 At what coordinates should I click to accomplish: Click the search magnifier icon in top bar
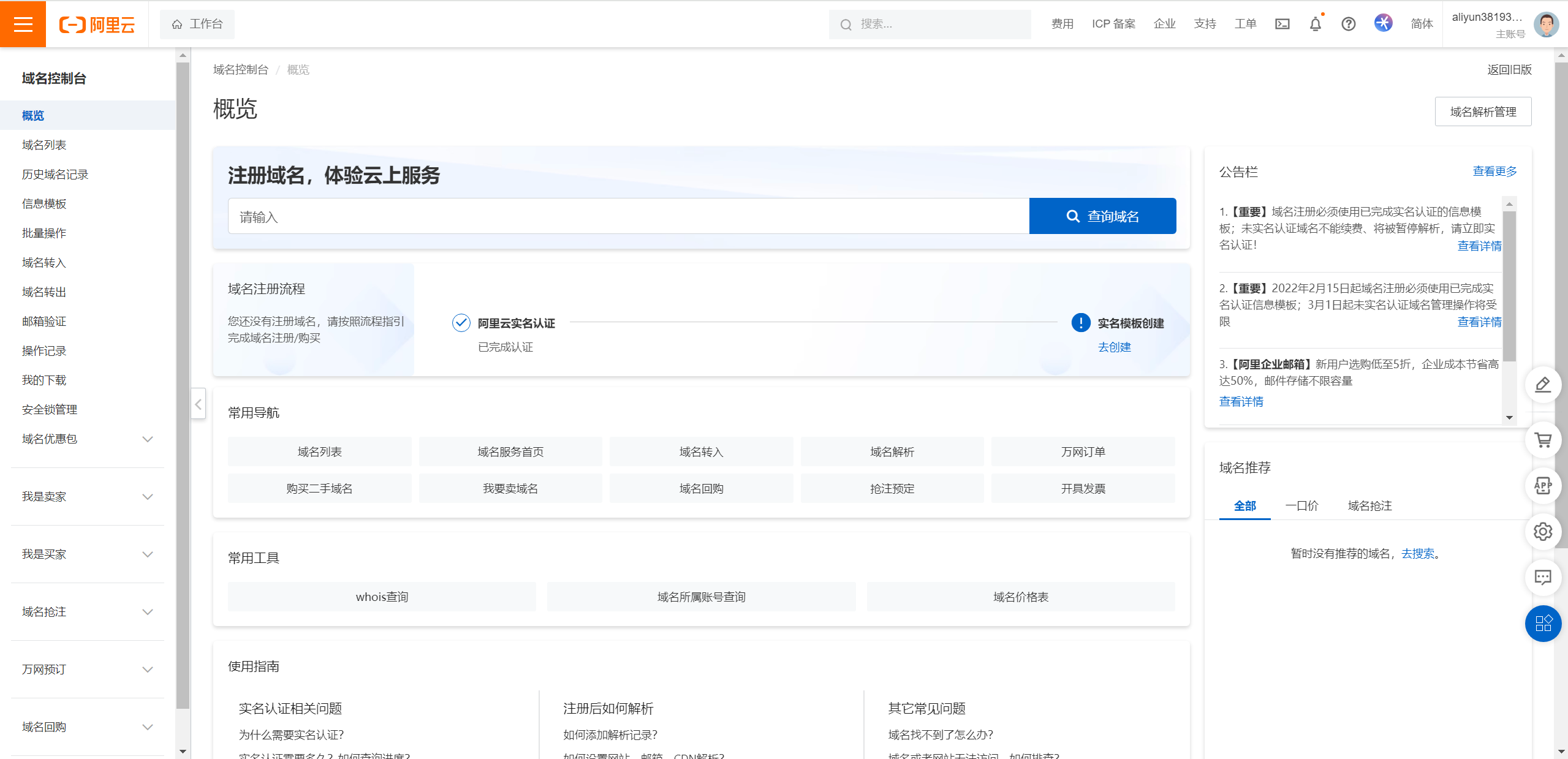pyautogui.click(x=846, y=25)
